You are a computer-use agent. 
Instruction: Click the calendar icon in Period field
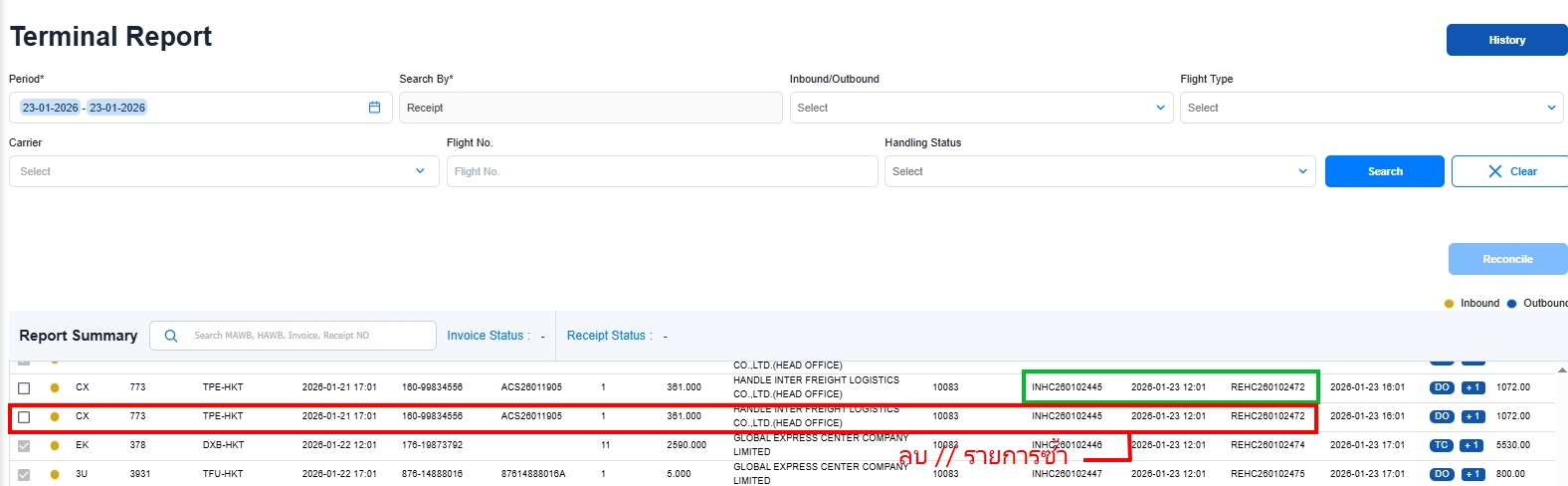click(x=374, y=108)
